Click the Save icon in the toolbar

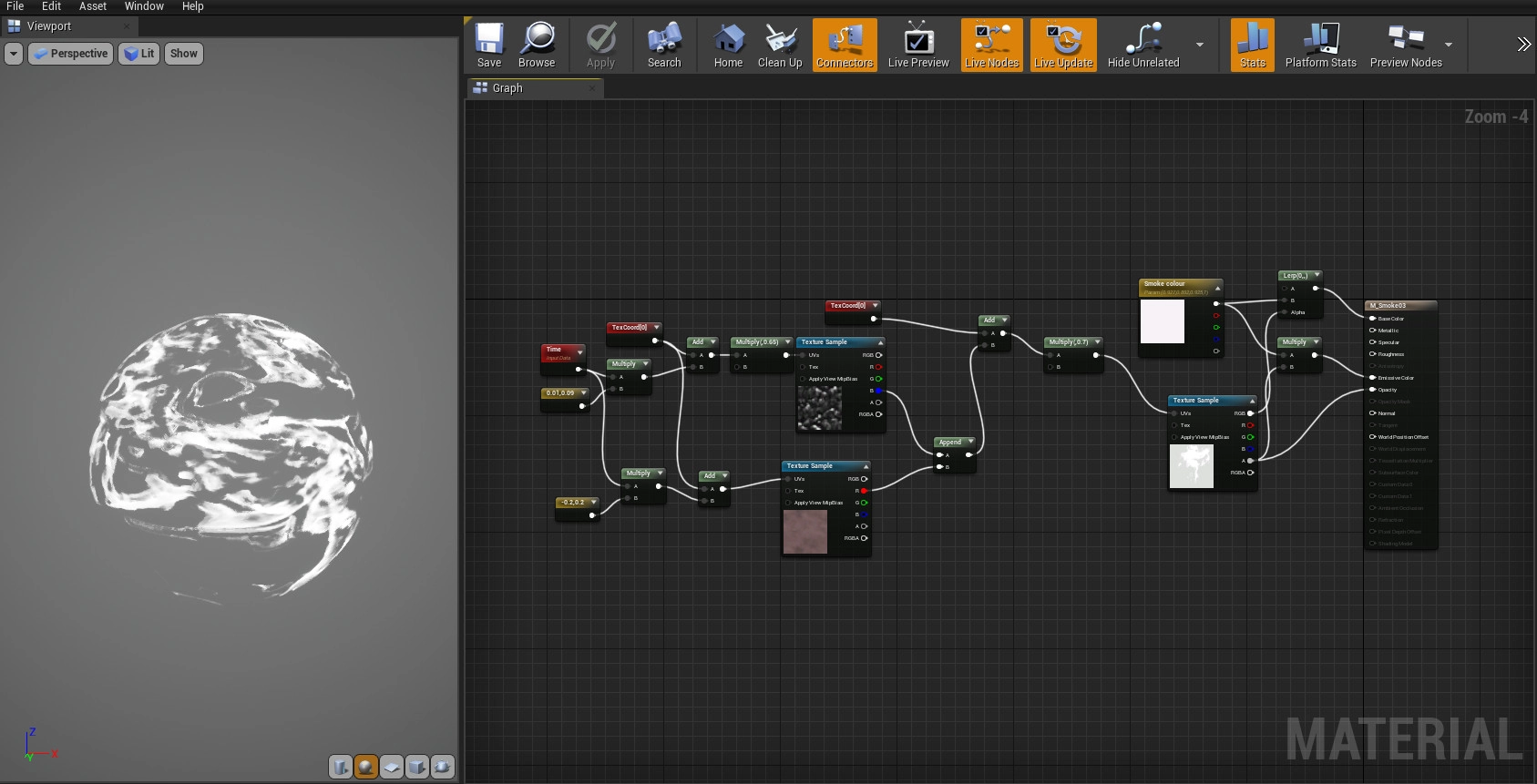[x=489, y=46]
